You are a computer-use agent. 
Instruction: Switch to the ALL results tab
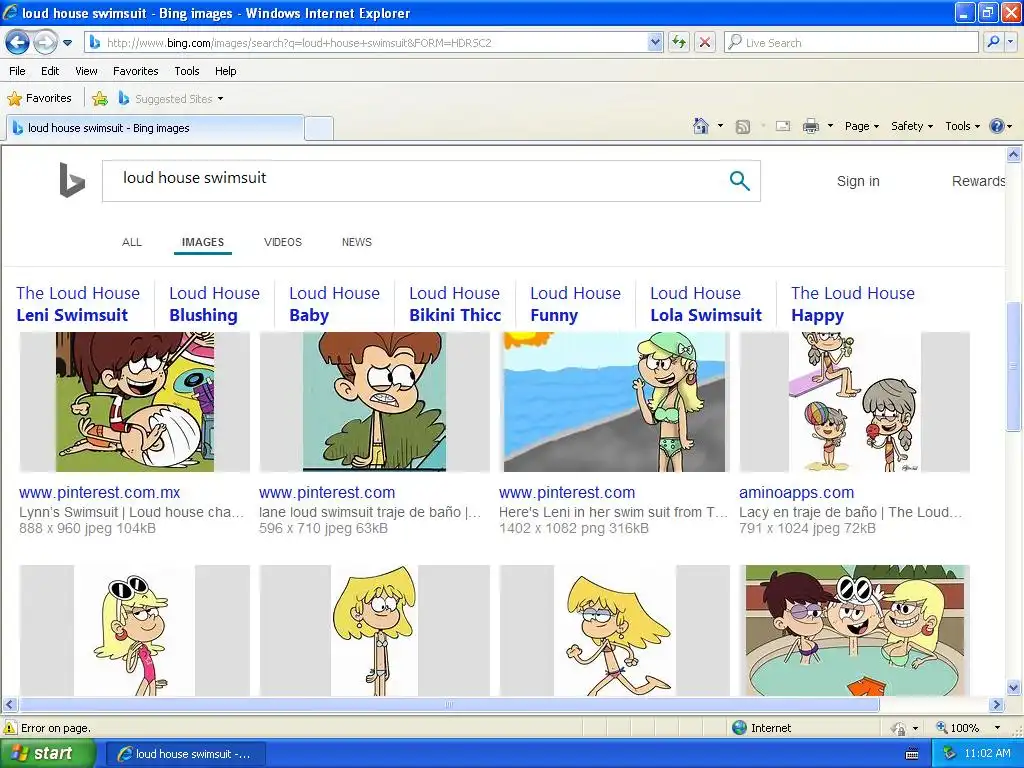pos(132,242)
